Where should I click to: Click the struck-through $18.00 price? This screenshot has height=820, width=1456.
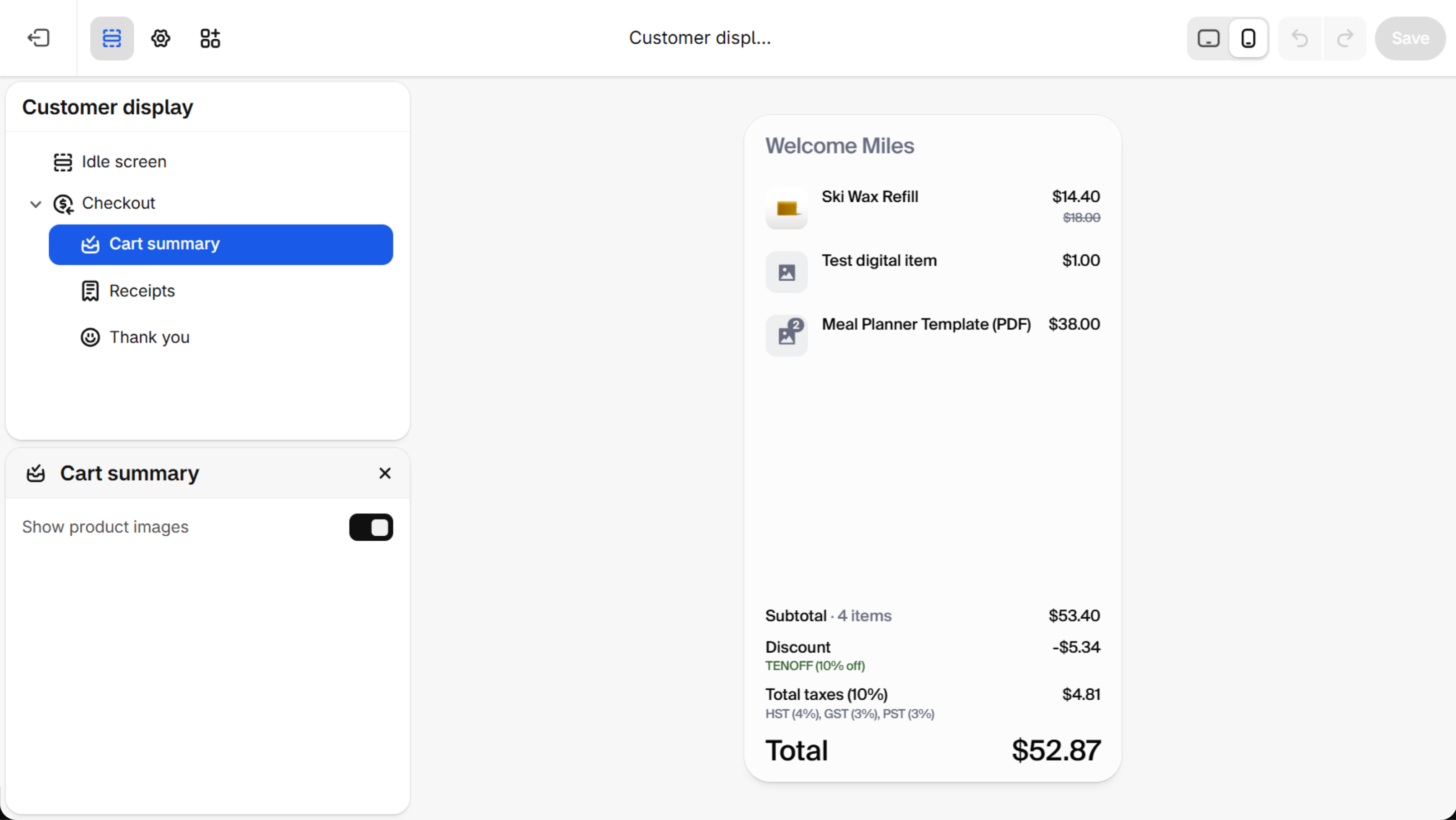pos(1081,218)
